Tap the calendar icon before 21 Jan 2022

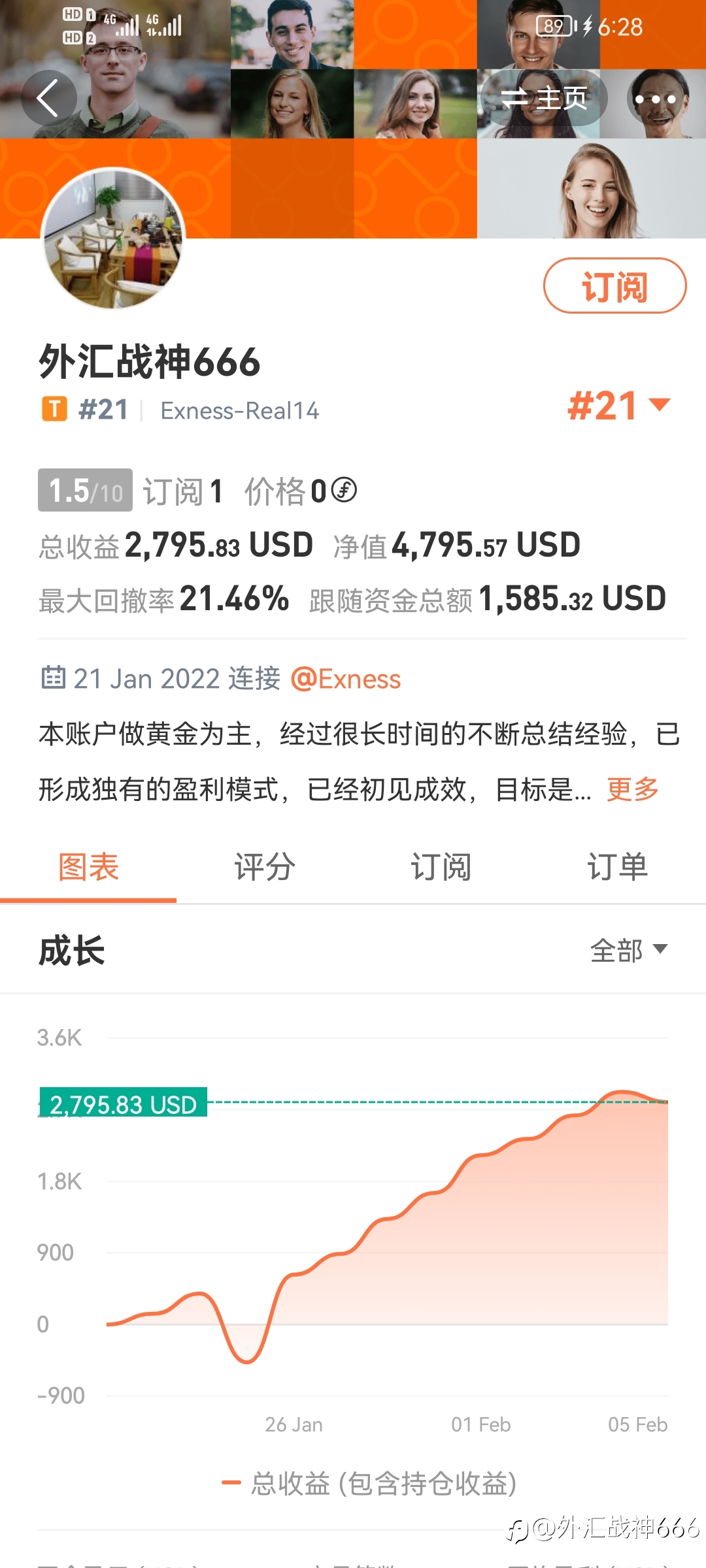tap(53, 678)
